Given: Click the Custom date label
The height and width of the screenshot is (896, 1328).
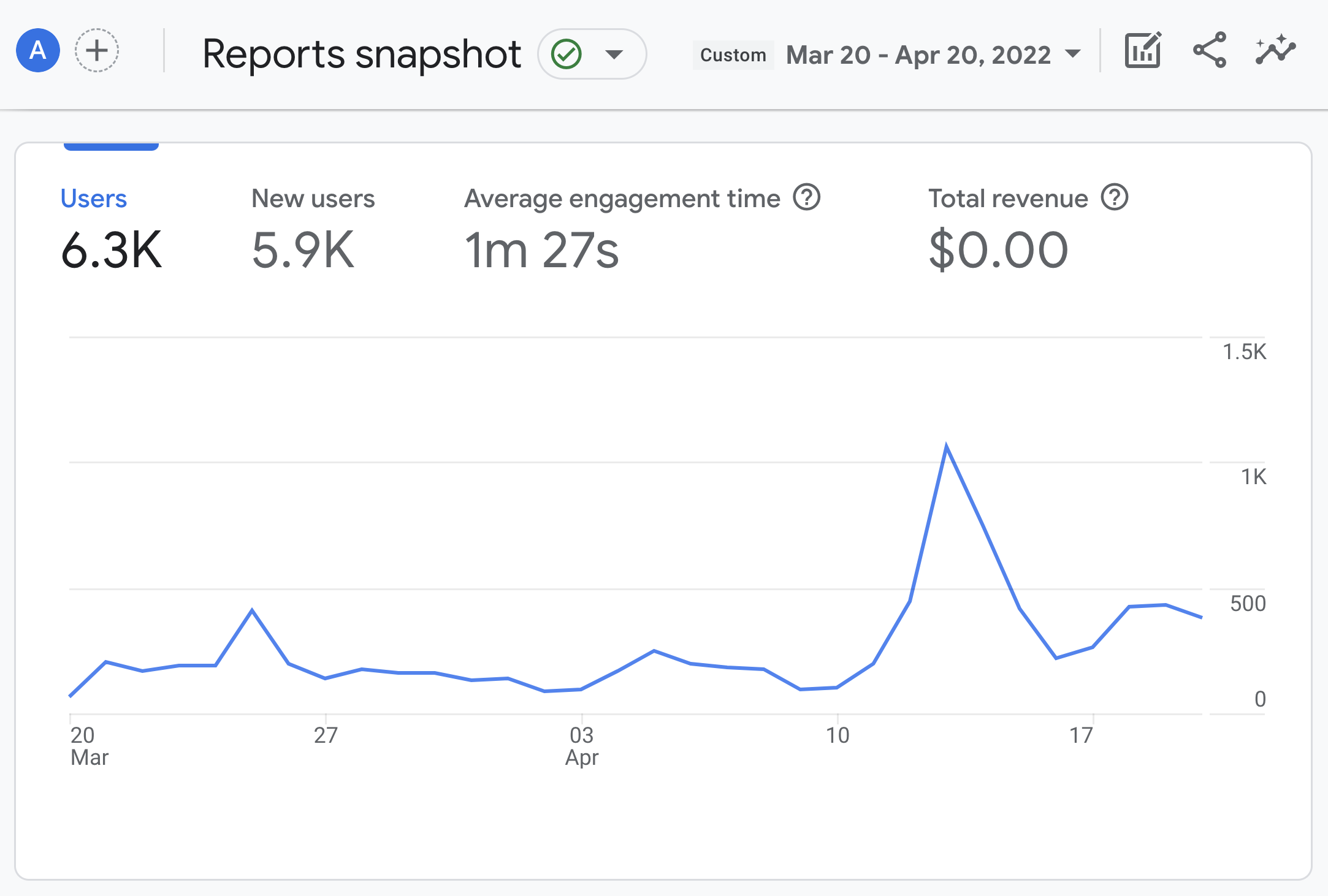Looking at the screenshot, I should point(733,55).
